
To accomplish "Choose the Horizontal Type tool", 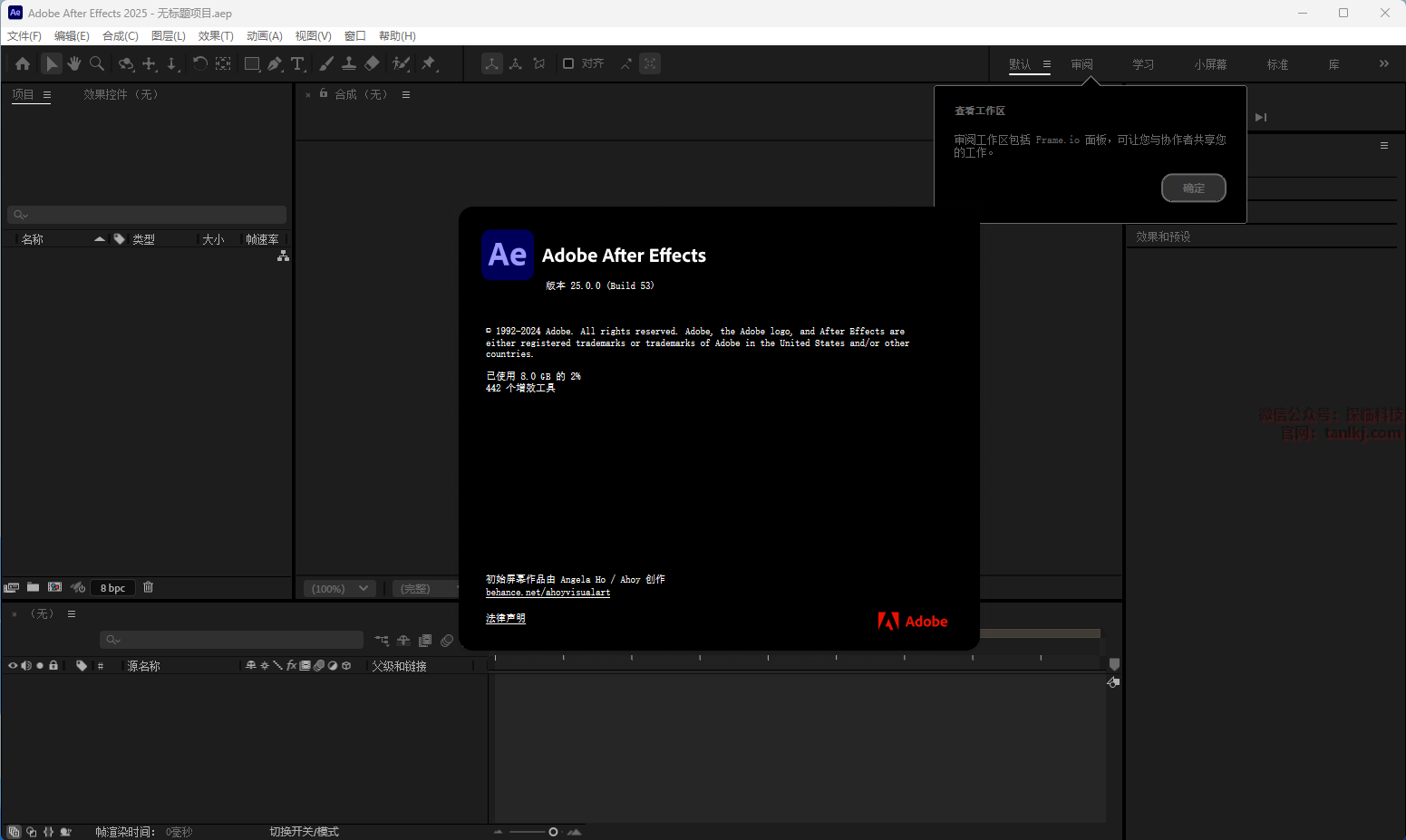I will [297, 64].
